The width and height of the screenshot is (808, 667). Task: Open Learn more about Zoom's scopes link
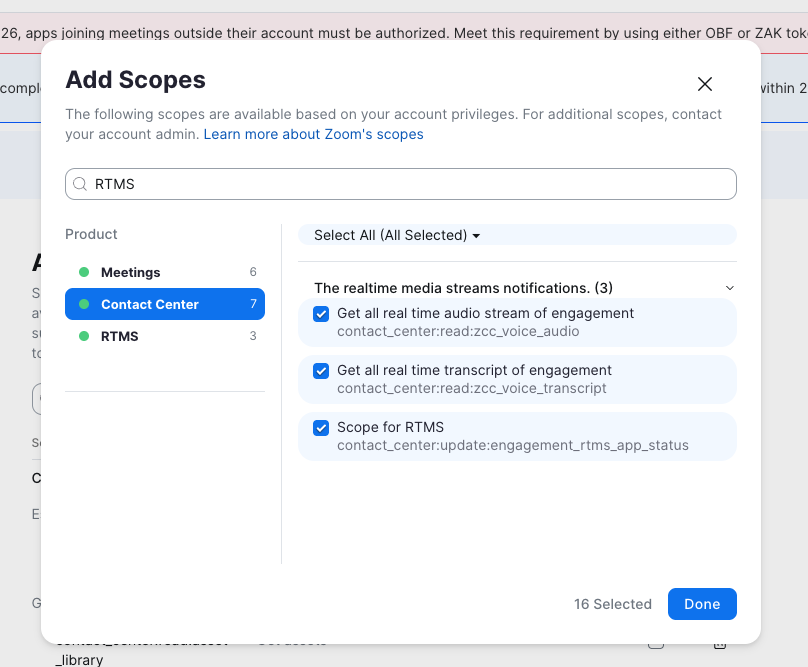click(313, 134)
